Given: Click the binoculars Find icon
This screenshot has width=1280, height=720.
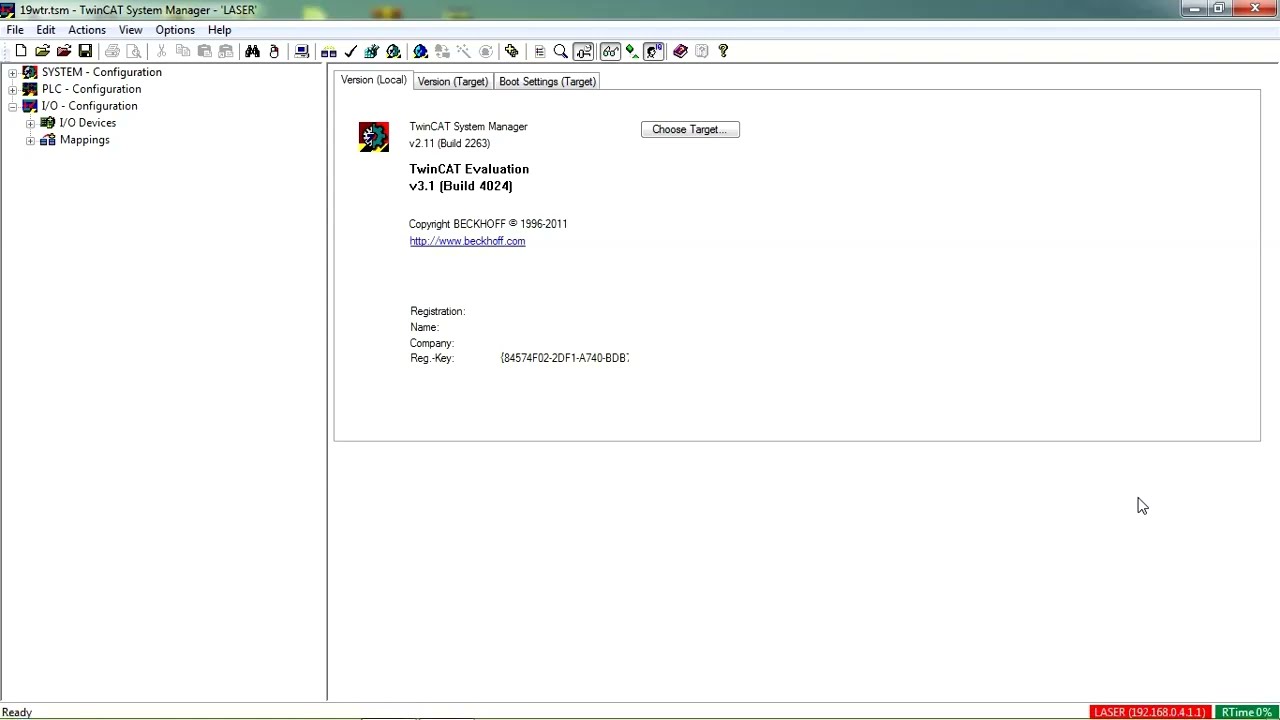Looking at the screenshot, I should pyautogui.click(x=252, y=51).
